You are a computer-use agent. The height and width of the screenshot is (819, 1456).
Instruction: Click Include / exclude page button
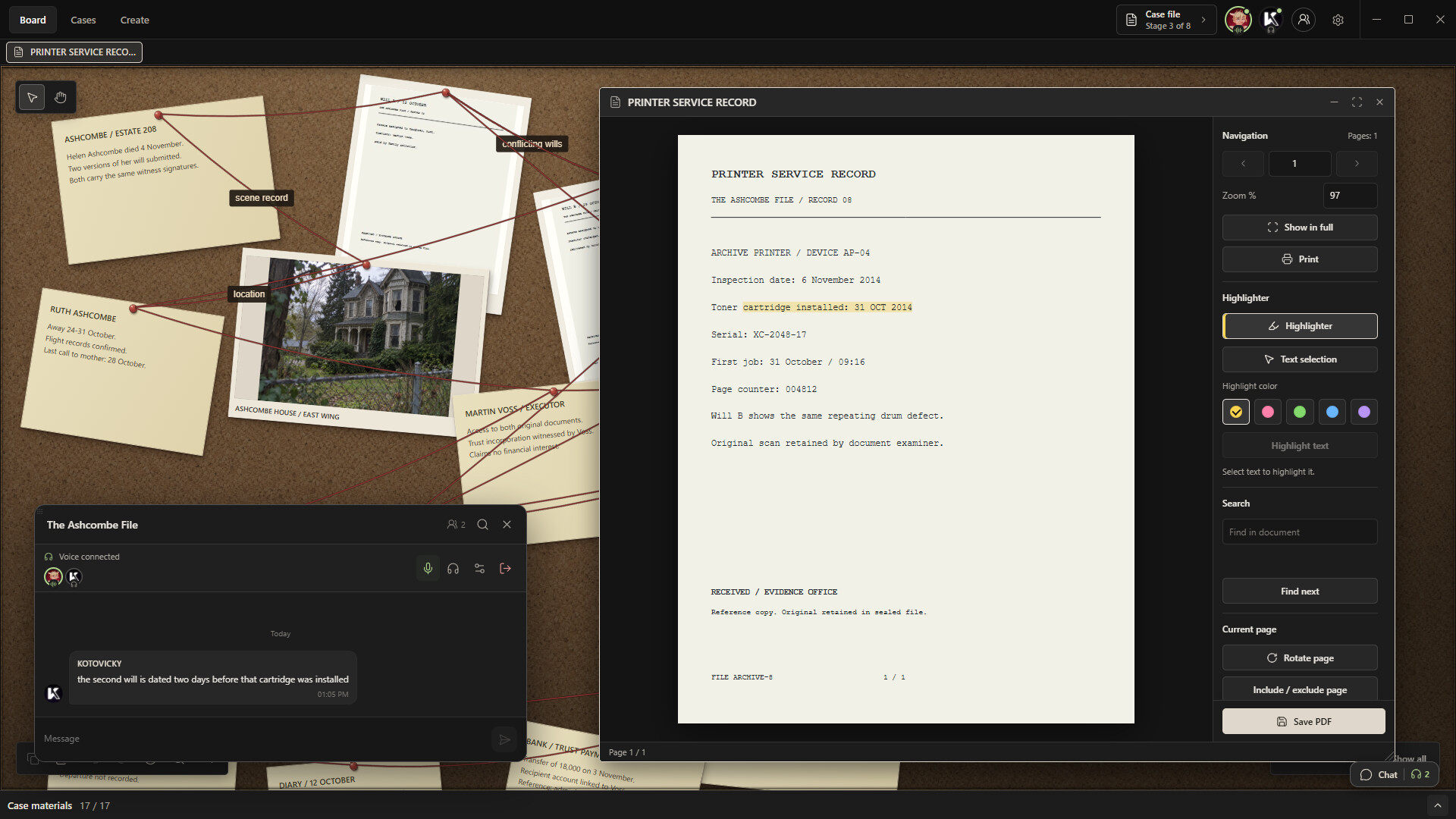1300,690
